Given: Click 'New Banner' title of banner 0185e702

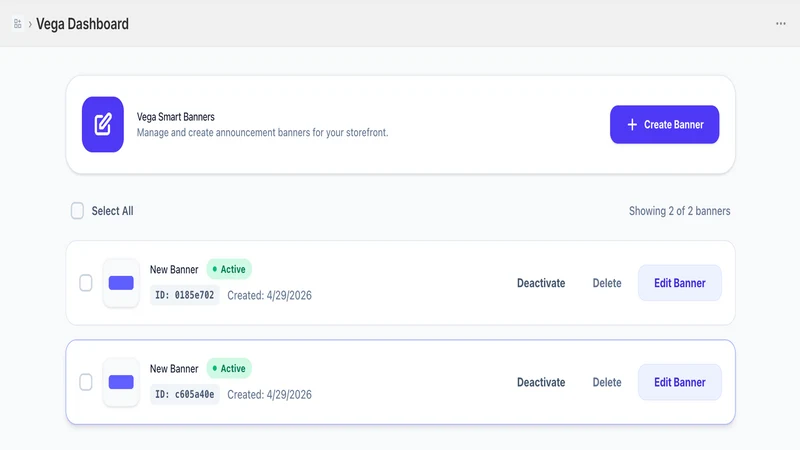Looking at the screenshot, I should tap(174, 269).
